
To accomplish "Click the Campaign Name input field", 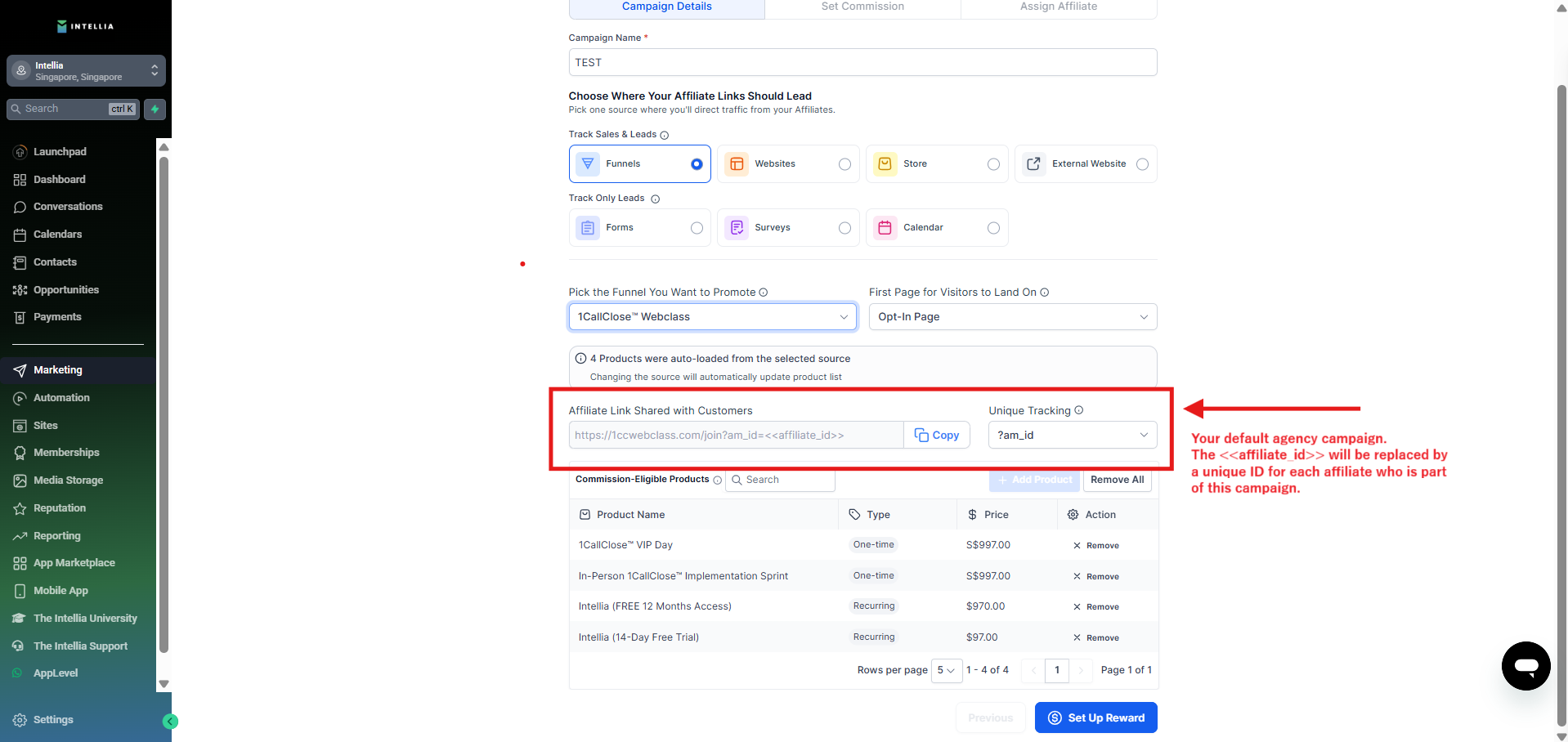I will (x=862, y=63).
